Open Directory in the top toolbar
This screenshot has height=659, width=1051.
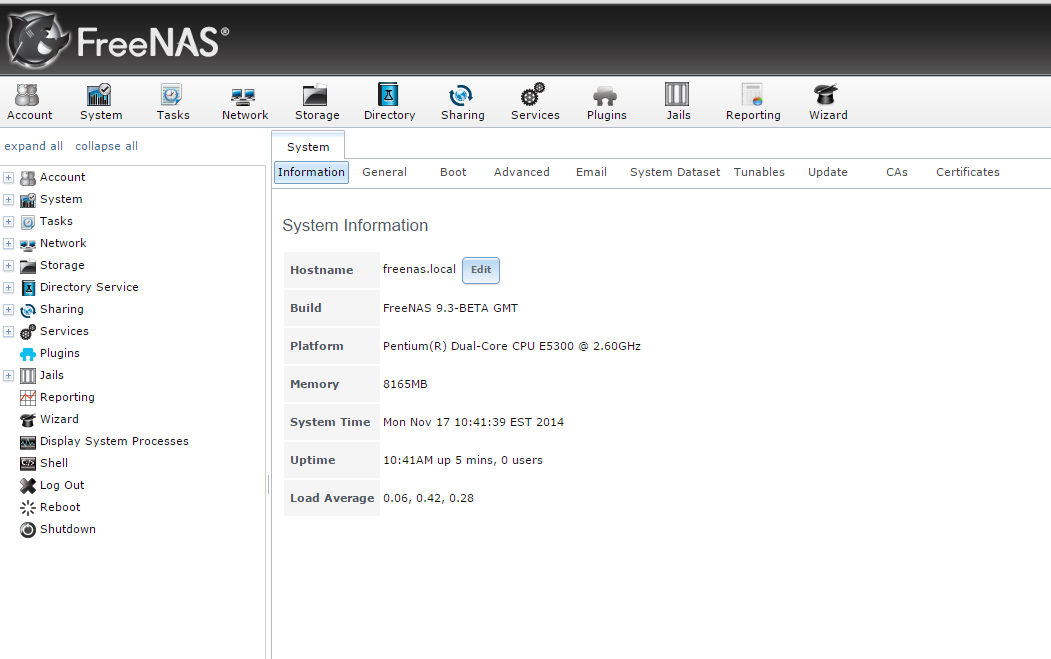tap(389, 102)
